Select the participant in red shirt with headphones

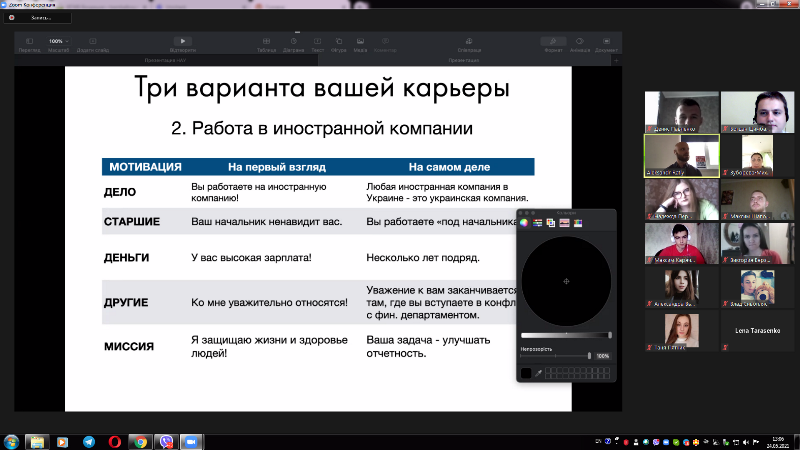pyautogui.click(x=682, y=243)
